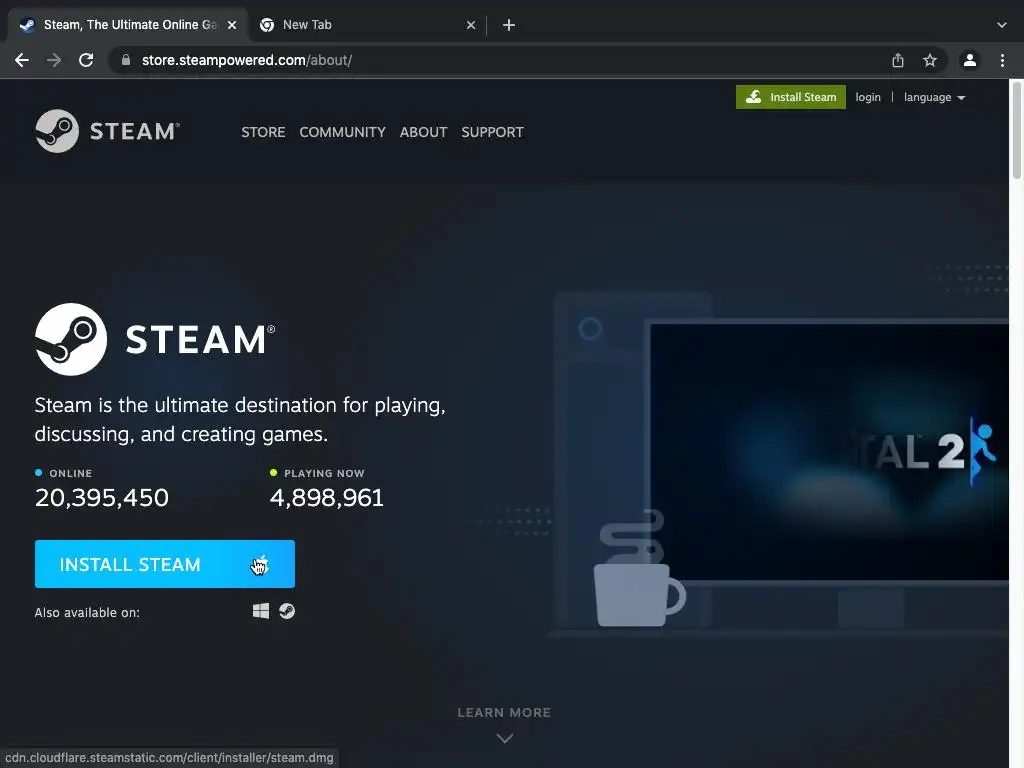Viewport: 1024px width, 768px height.
Task: Click the ONLINE label
Action: pos(71,473)
